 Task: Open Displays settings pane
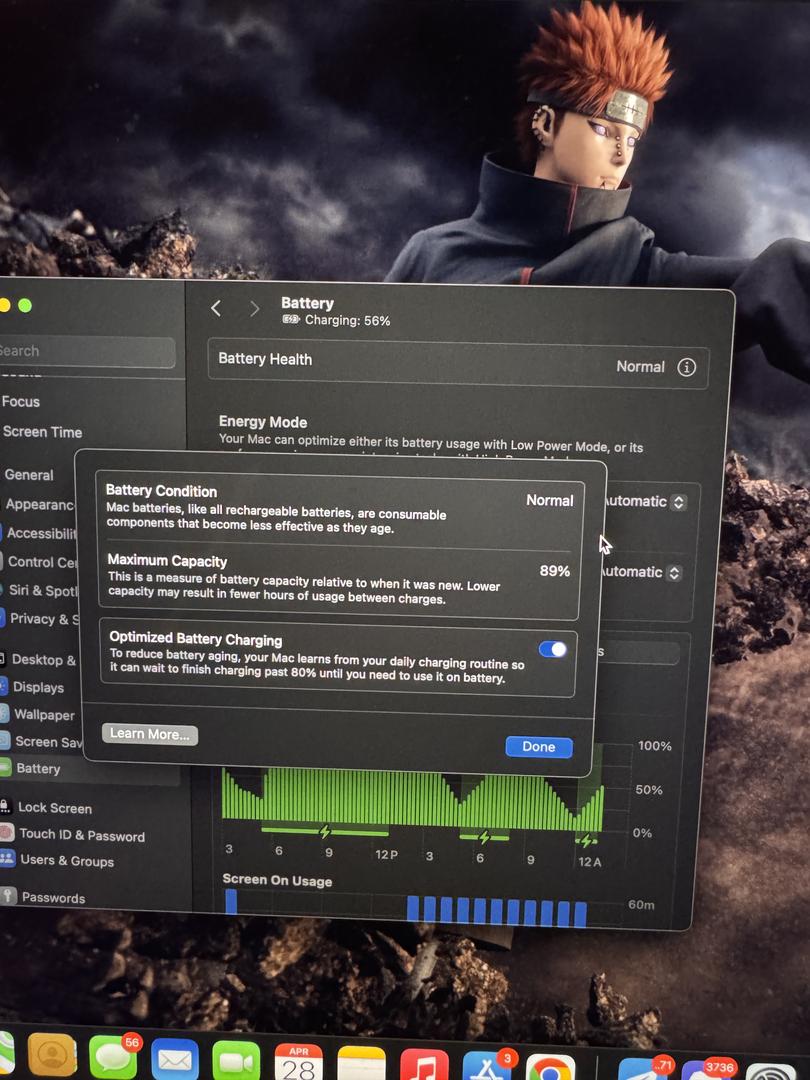click(x=39, y=687)
